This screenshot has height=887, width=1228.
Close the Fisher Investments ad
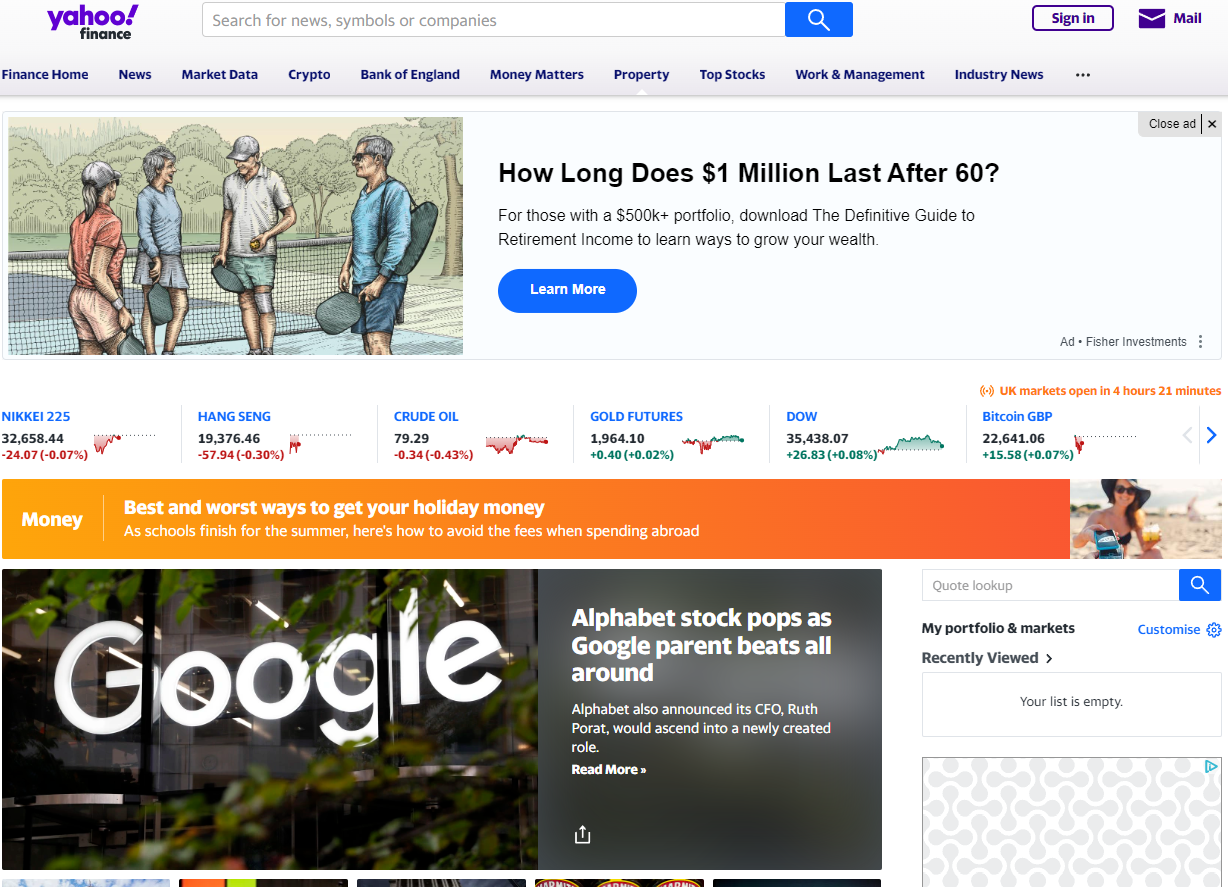pos(1212,124)
